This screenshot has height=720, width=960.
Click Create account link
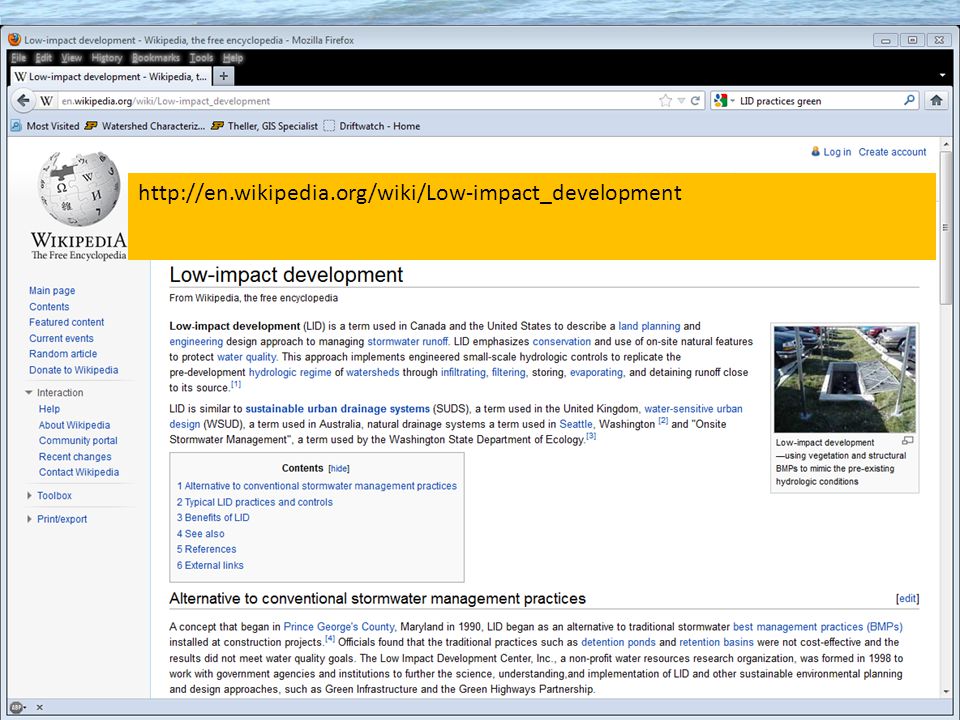tap(892, 152)
